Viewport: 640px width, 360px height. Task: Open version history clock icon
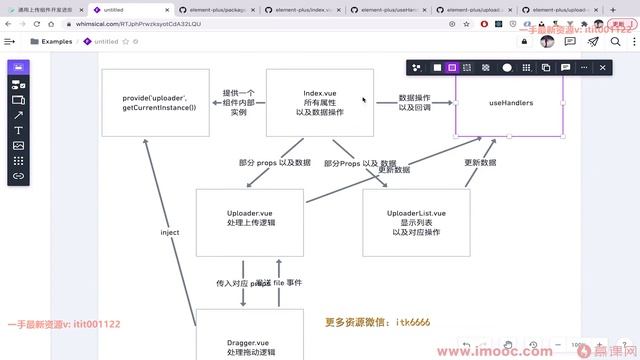(533, 345)
